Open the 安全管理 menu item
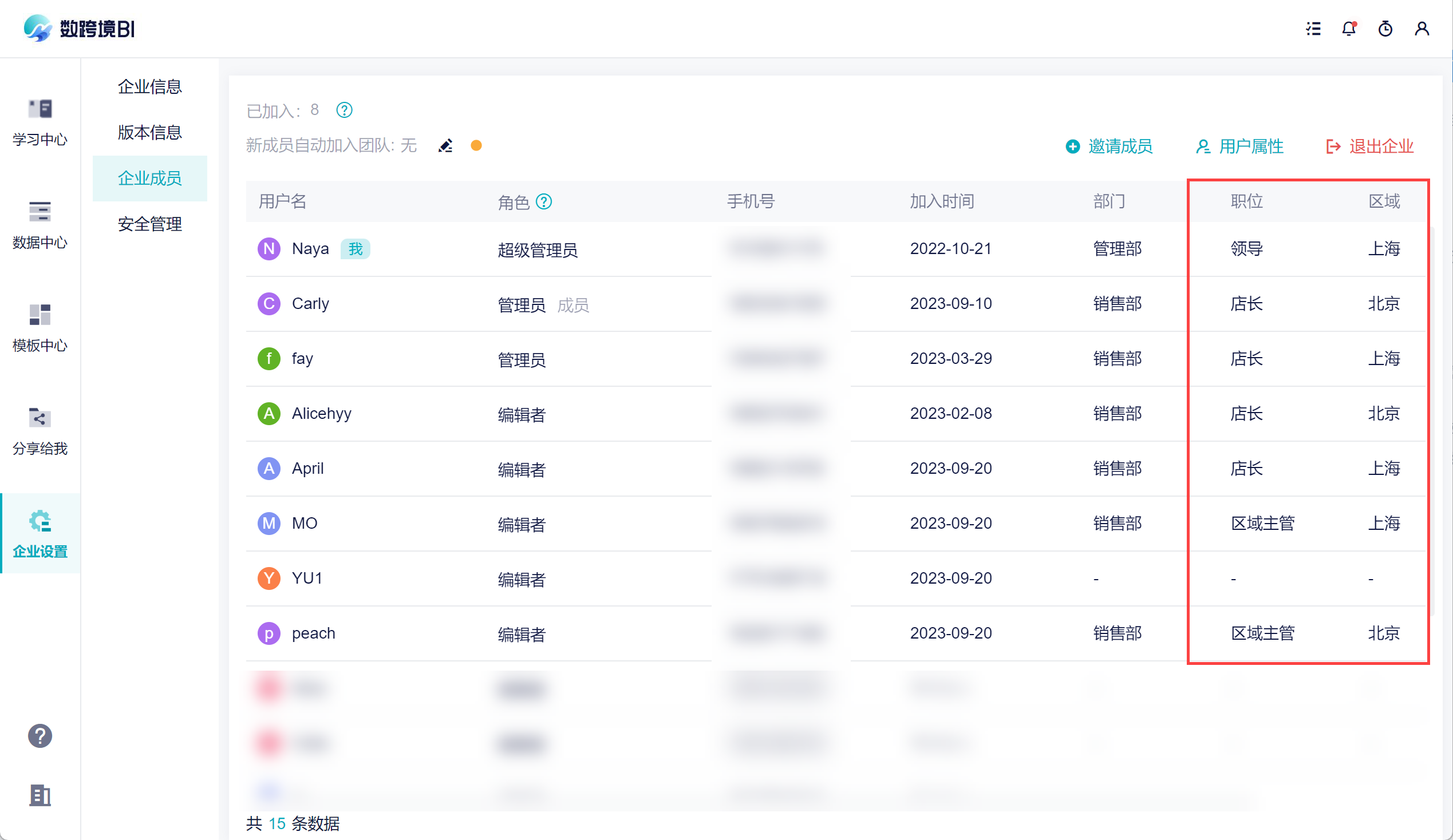Viewport: 1453px width, 840px height. [x=150, y=224]
